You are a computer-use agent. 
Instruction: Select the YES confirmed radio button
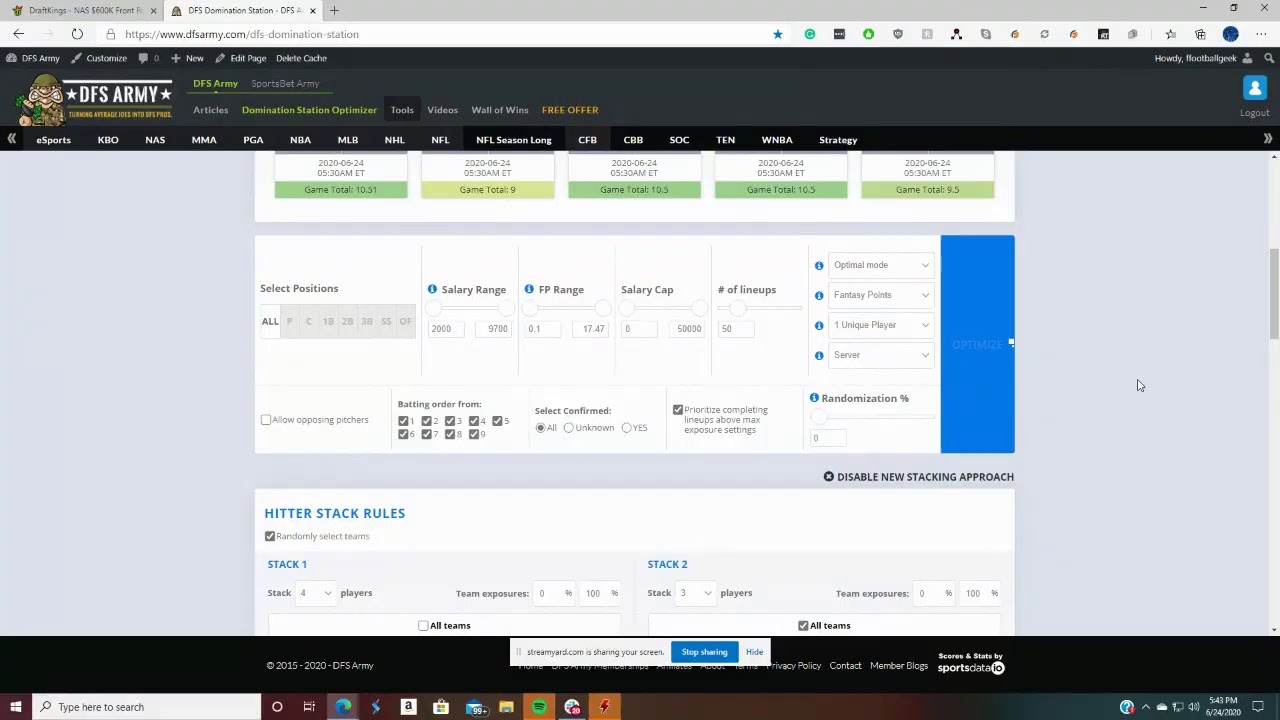click(626, 428)
